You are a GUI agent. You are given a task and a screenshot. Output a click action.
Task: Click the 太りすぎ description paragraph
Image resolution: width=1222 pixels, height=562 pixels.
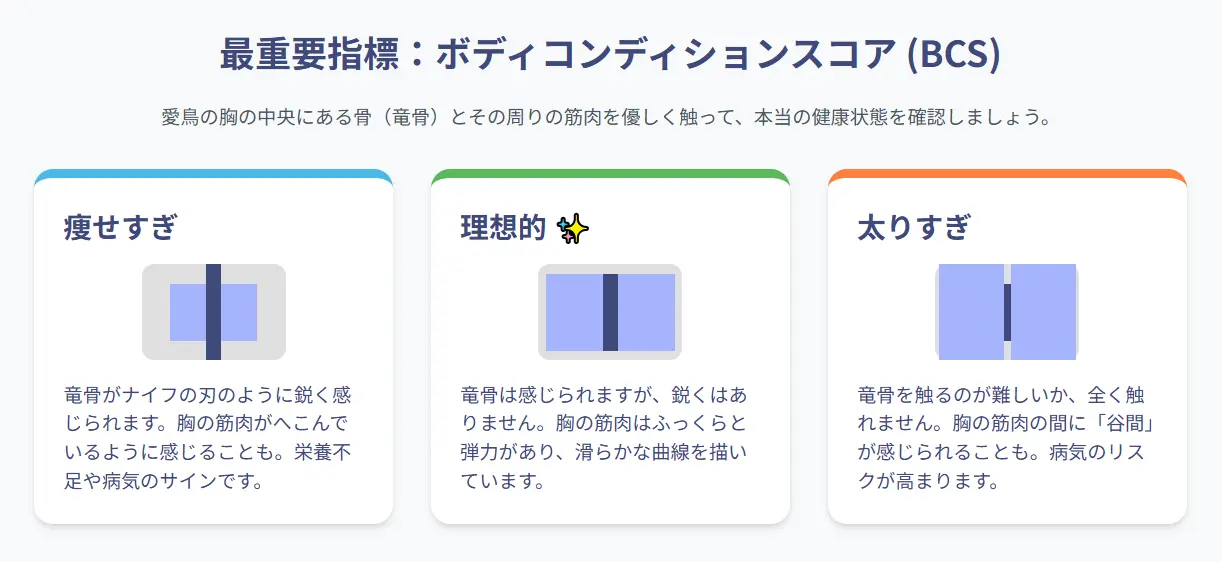click(1002, 438)
